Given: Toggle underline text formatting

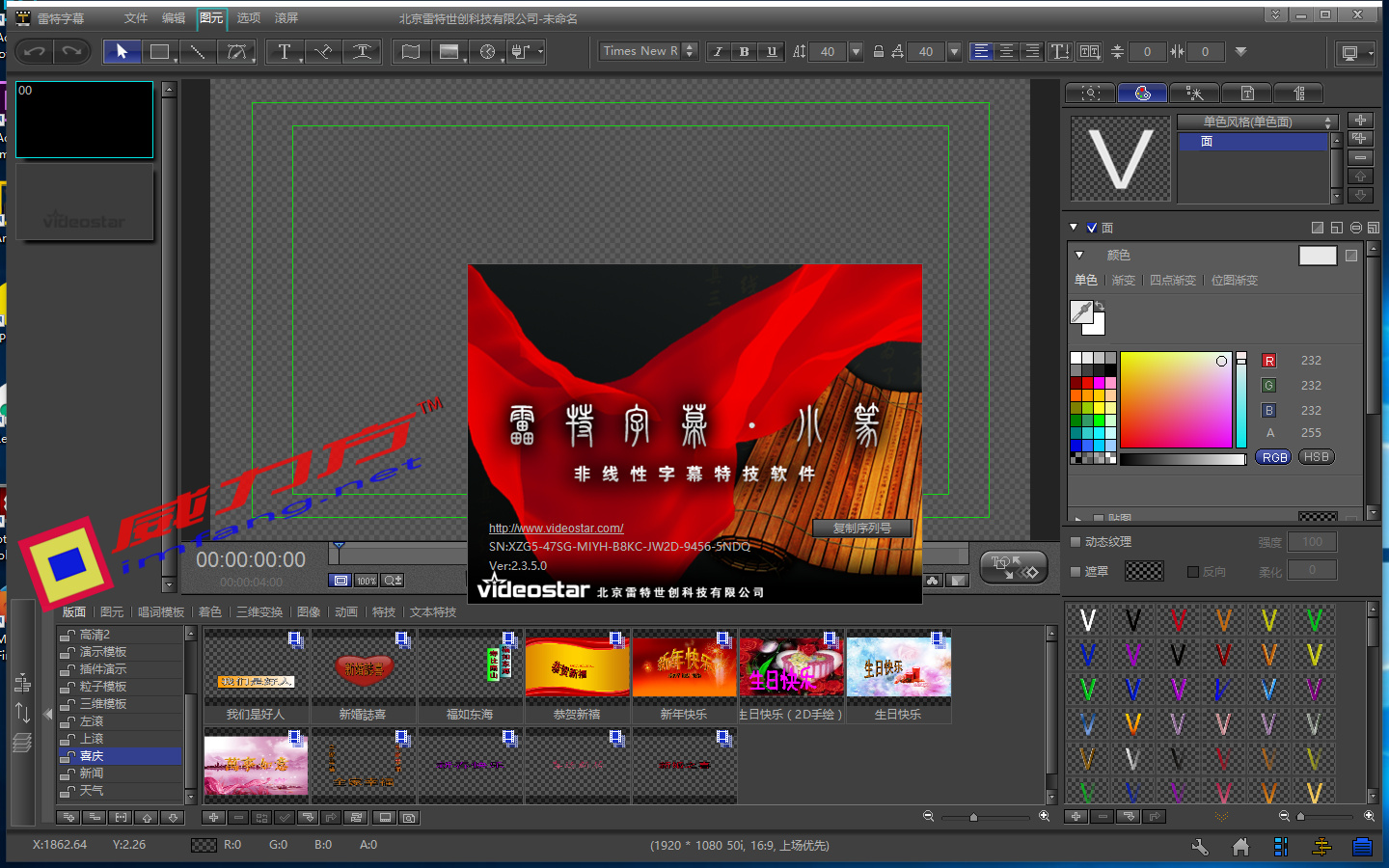Looking at the screenshot, I should [x=771, y=51].
